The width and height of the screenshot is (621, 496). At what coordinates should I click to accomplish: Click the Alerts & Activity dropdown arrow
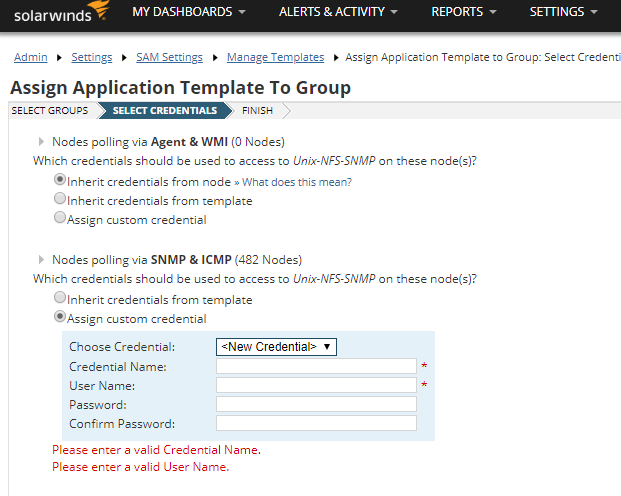394,12
